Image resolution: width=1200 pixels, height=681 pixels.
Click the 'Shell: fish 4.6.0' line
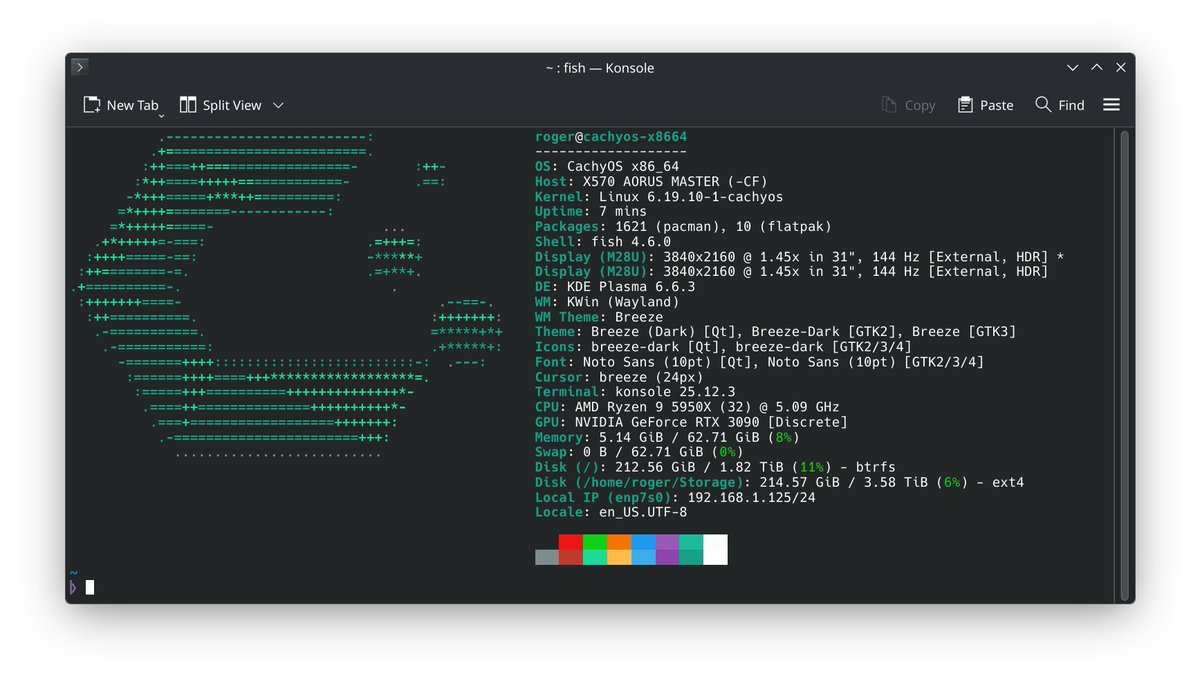point(603,242)
